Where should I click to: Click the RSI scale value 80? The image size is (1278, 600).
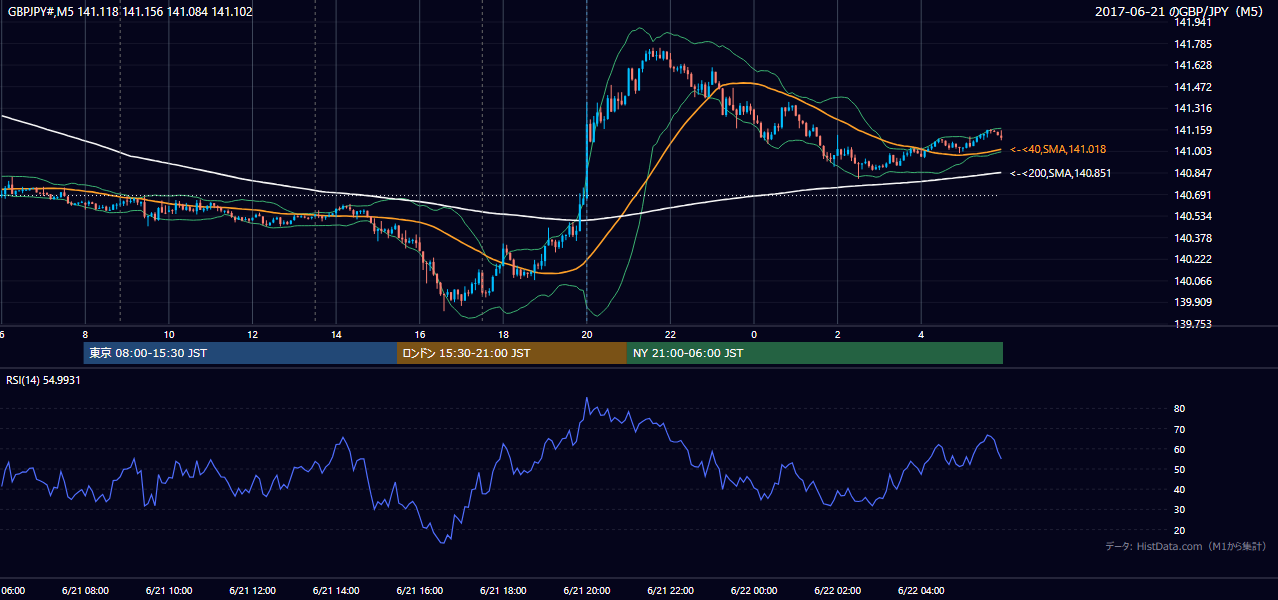pos(1180,409)
